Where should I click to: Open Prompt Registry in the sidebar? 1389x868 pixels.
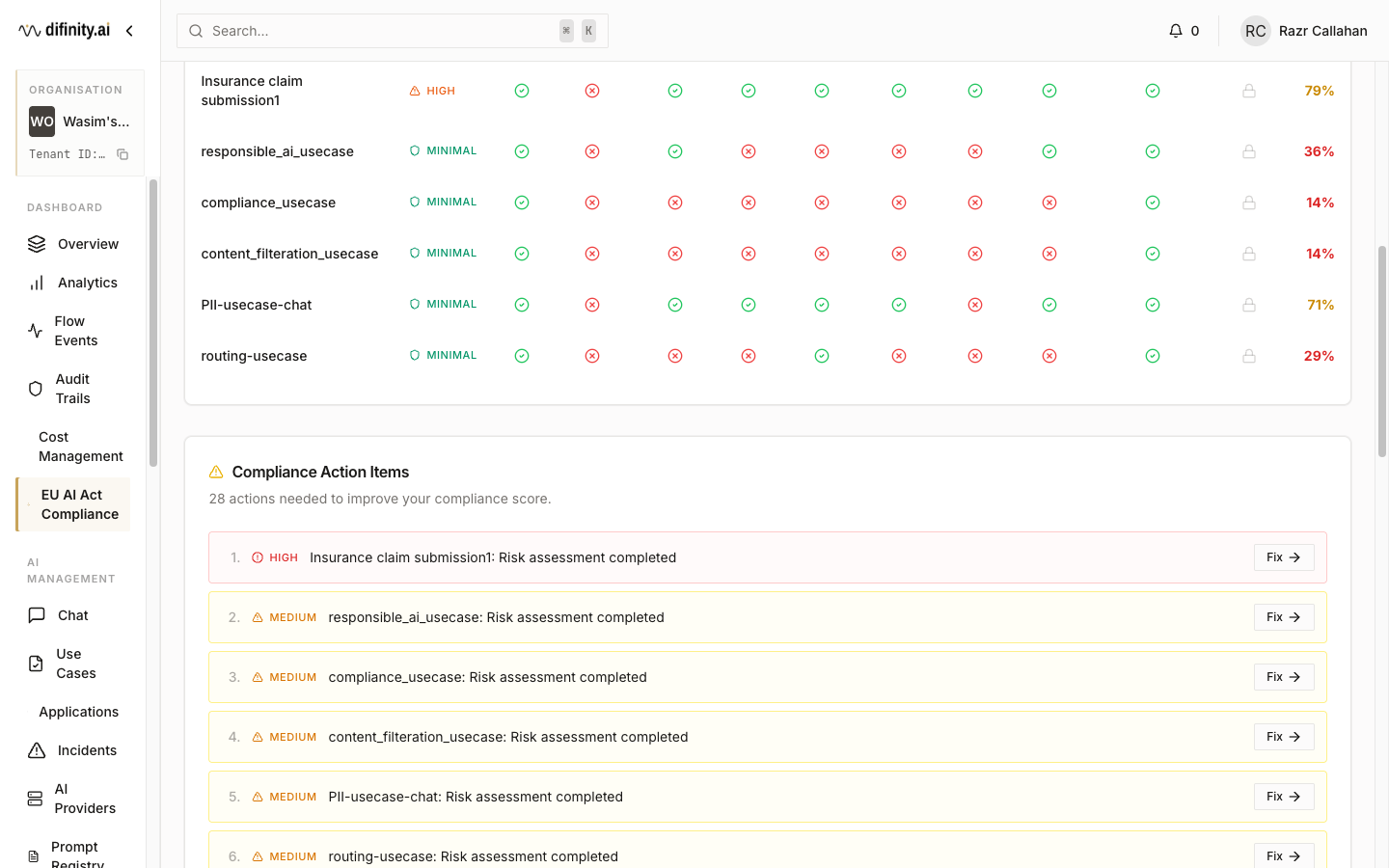point(73,856)
